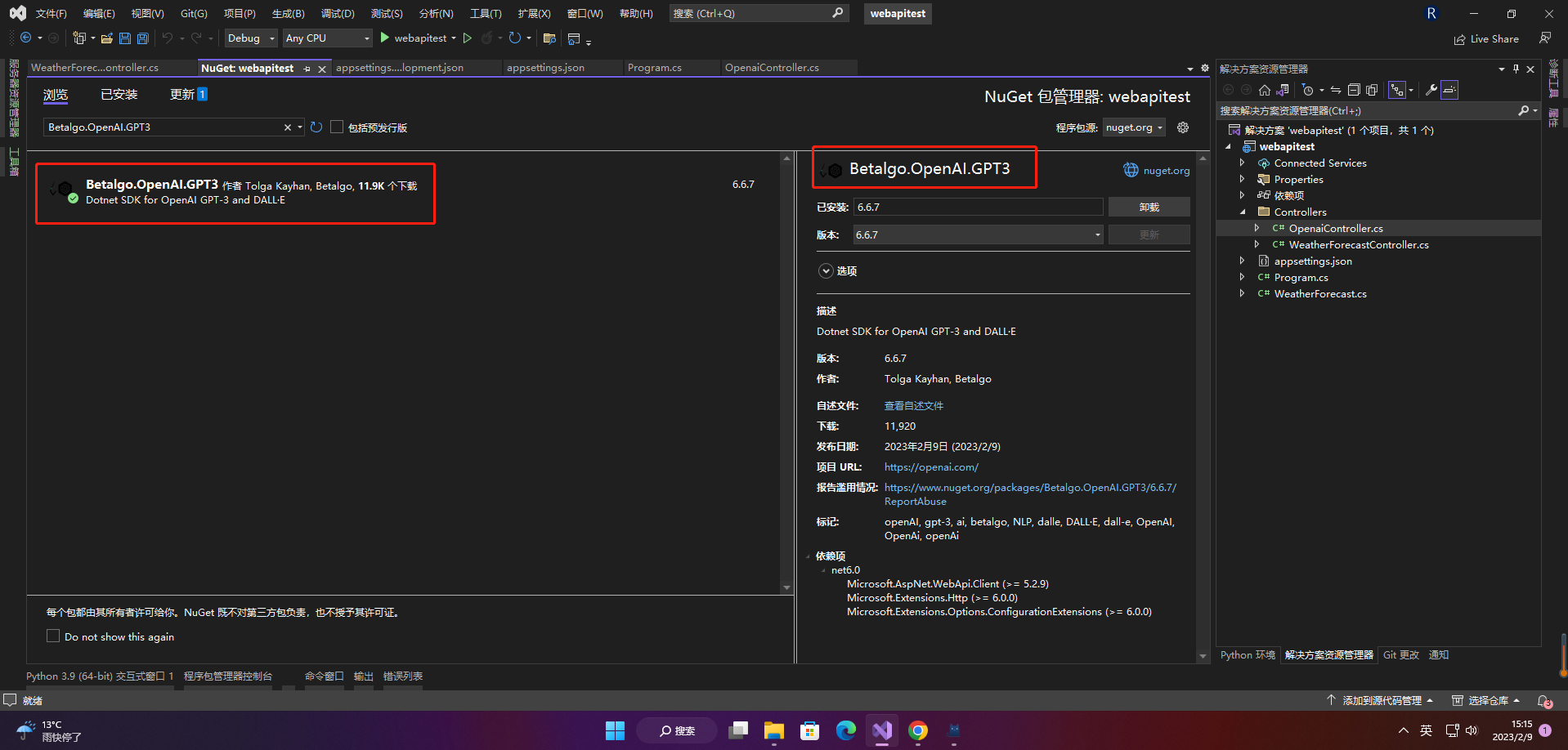Viewport: 1568px width, 750px height.
Task: Click the open file folder icon
Action: (x=107, y=38)
